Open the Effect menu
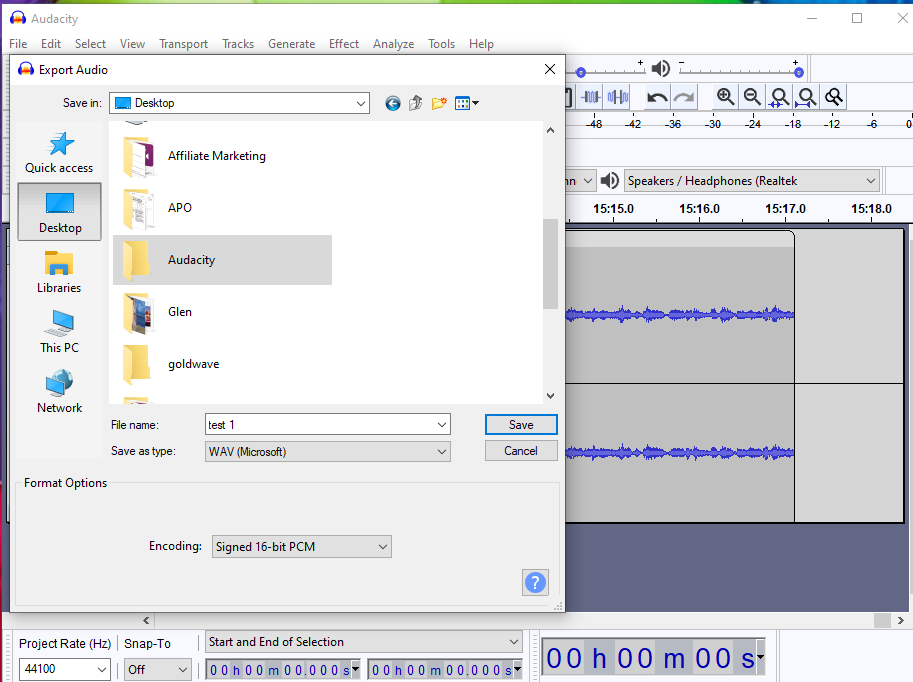The height and width of the screenshot is (682, 913). click(x=344, y=44)
